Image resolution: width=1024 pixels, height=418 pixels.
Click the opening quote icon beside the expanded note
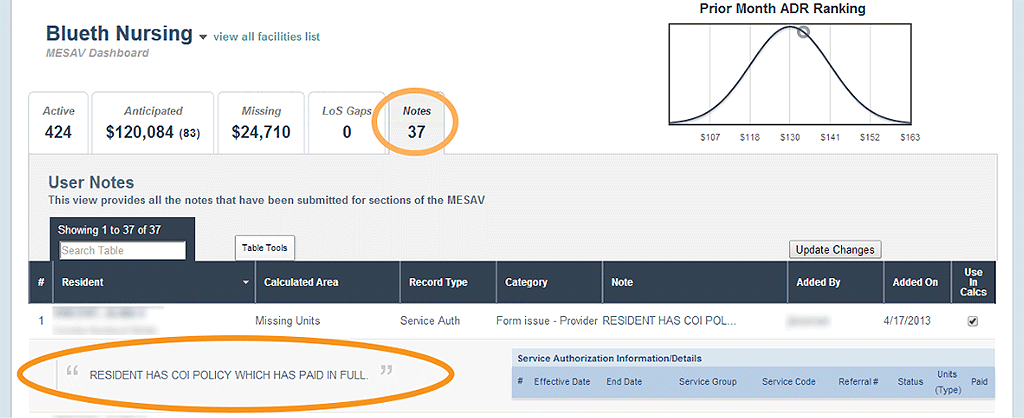(73, 373)
